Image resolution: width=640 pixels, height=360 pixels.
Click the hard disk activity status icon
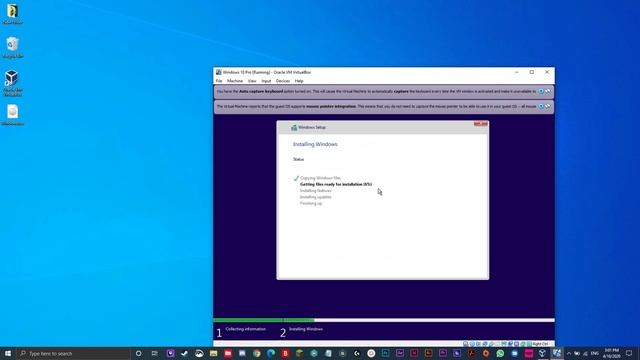pyautogui.click(x=466, y=344)
